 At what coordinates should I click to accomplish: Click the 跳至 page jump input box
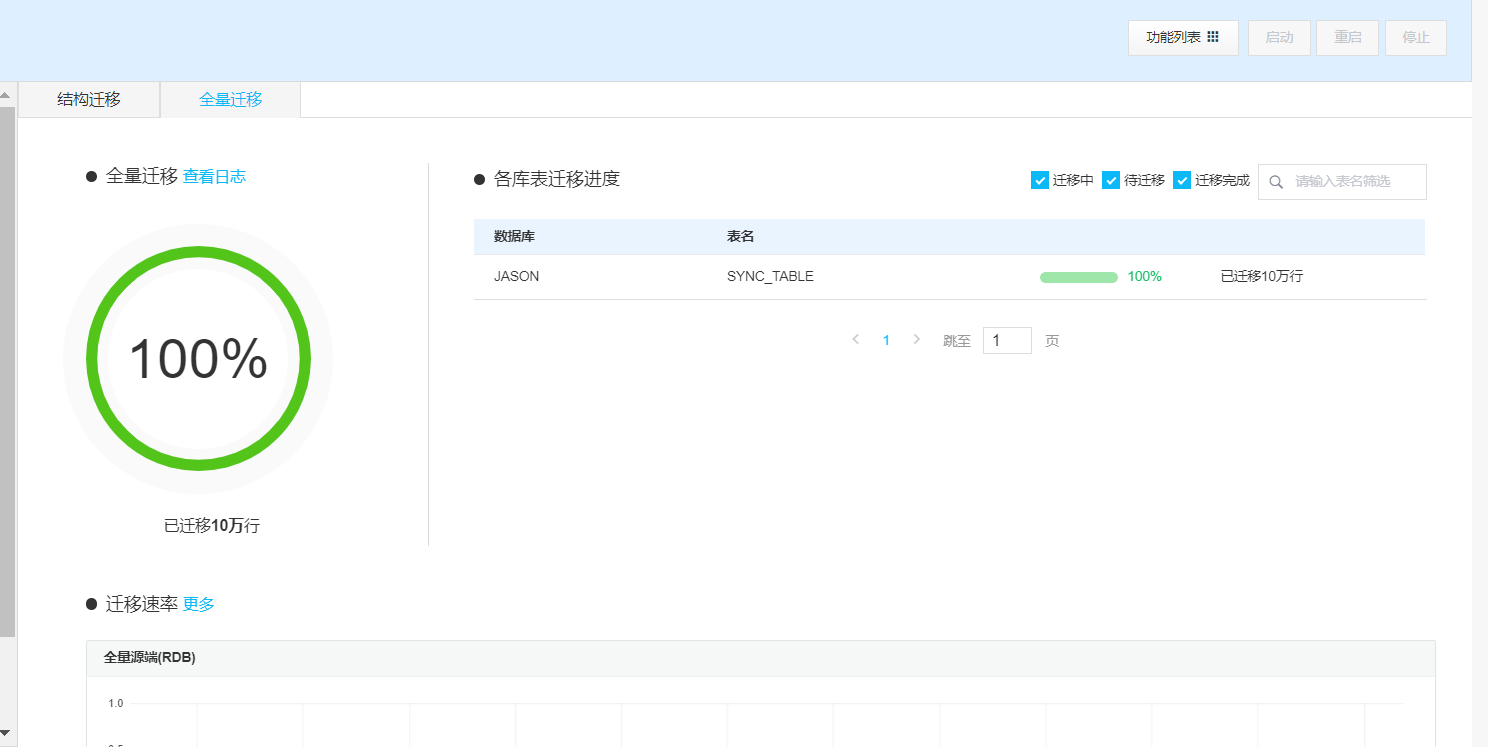[1007, 340]
